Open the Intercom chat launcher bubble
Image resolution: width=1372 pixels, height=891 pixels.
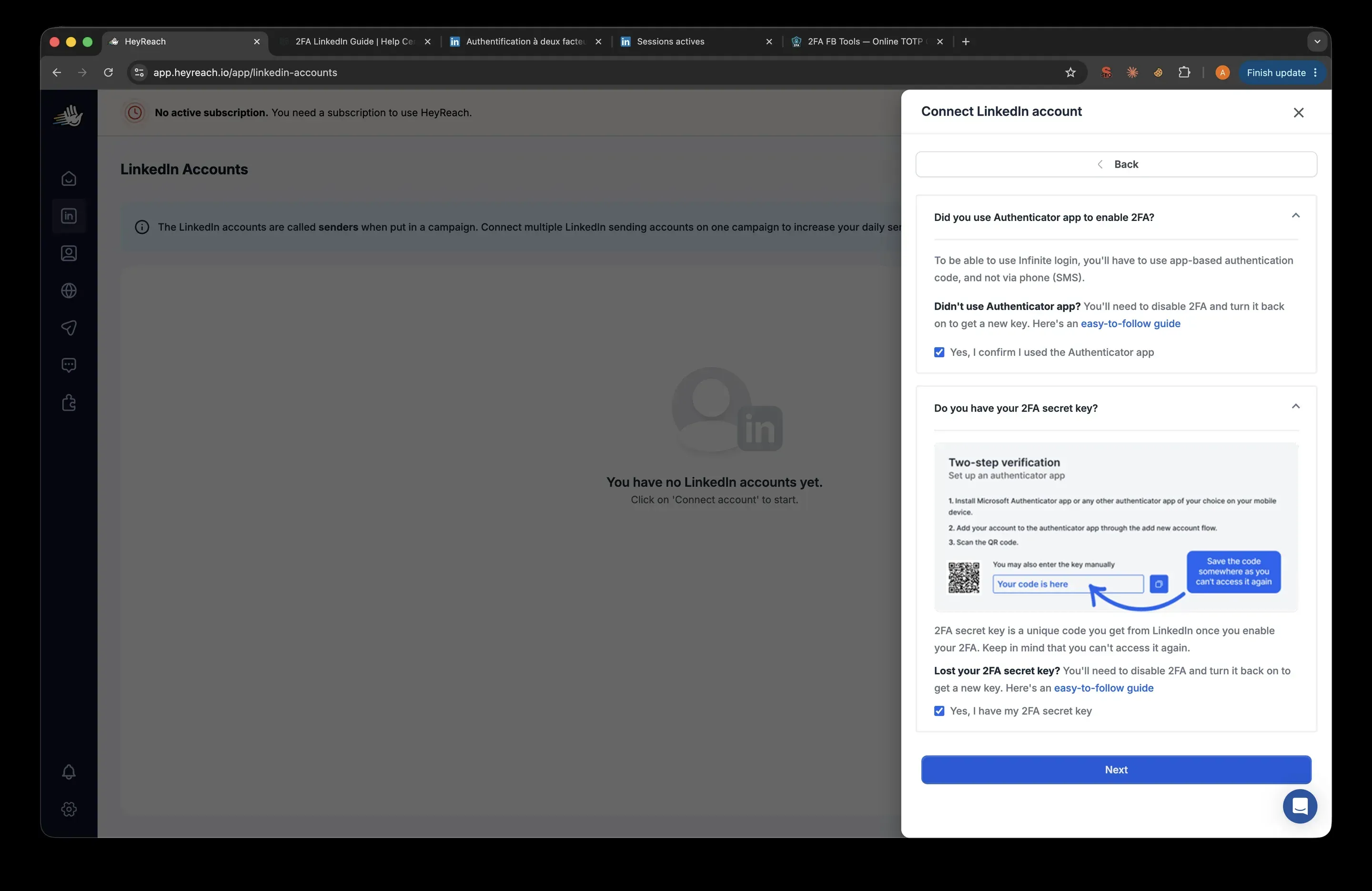pyautogui.click(x=1300, y=806)
